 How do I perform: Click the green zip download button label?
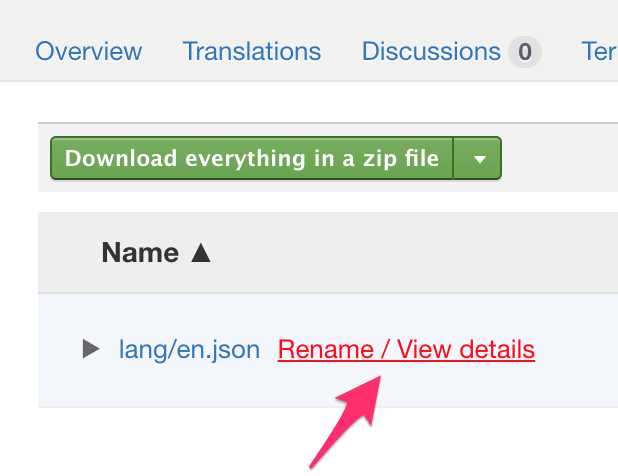point(252,158)
